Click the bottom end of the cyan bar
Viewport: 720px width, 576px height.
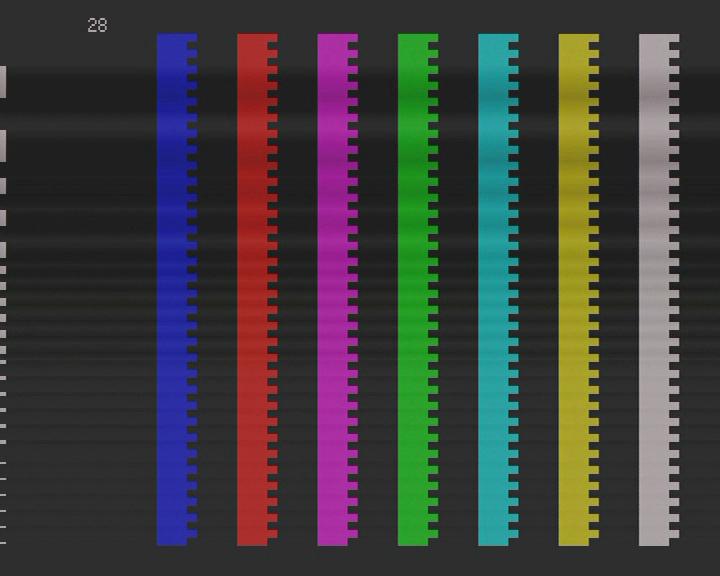click(494, 540)
